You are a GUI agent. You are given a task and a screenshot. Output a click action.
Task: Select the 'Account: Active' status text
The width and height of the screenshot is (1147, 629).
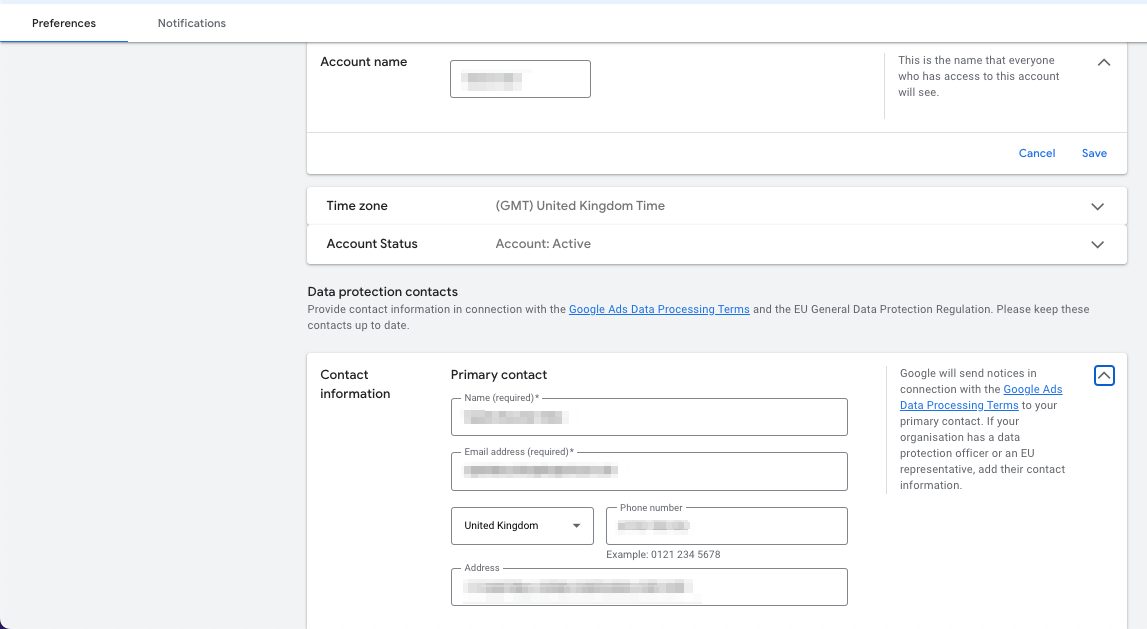click(x=543, y=244)
